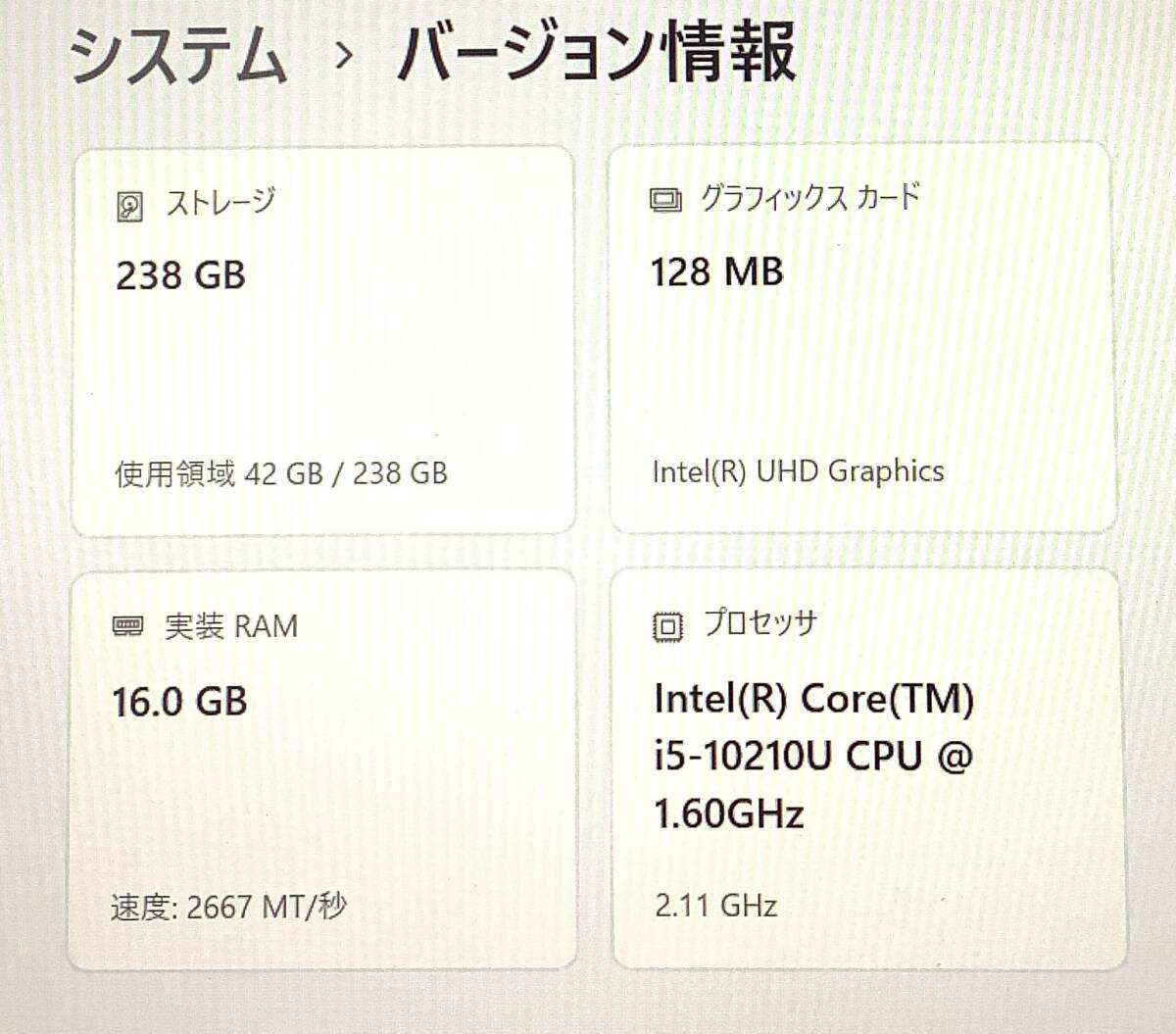
Task: Expand the 実装 RAM card
Action: pos(323,774)
